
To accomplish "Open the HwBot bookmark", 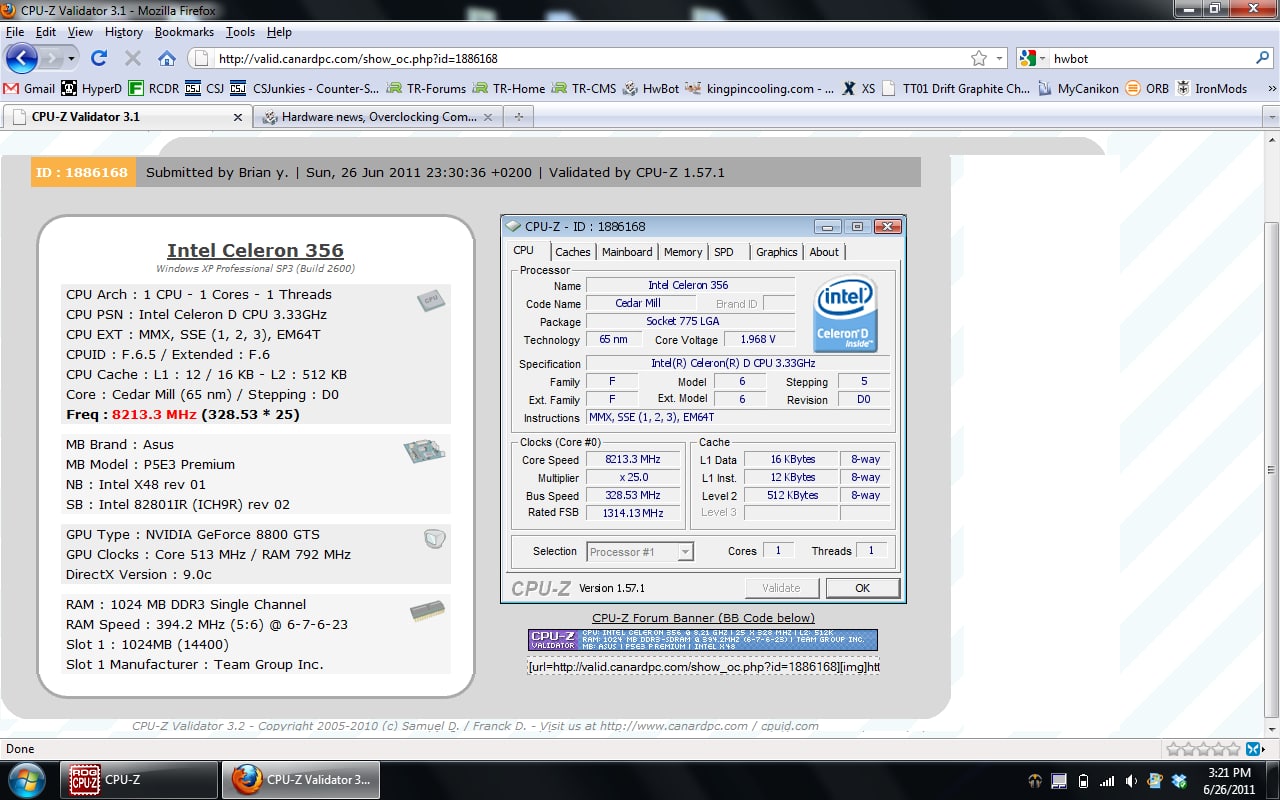I will [x=651, y=88].
